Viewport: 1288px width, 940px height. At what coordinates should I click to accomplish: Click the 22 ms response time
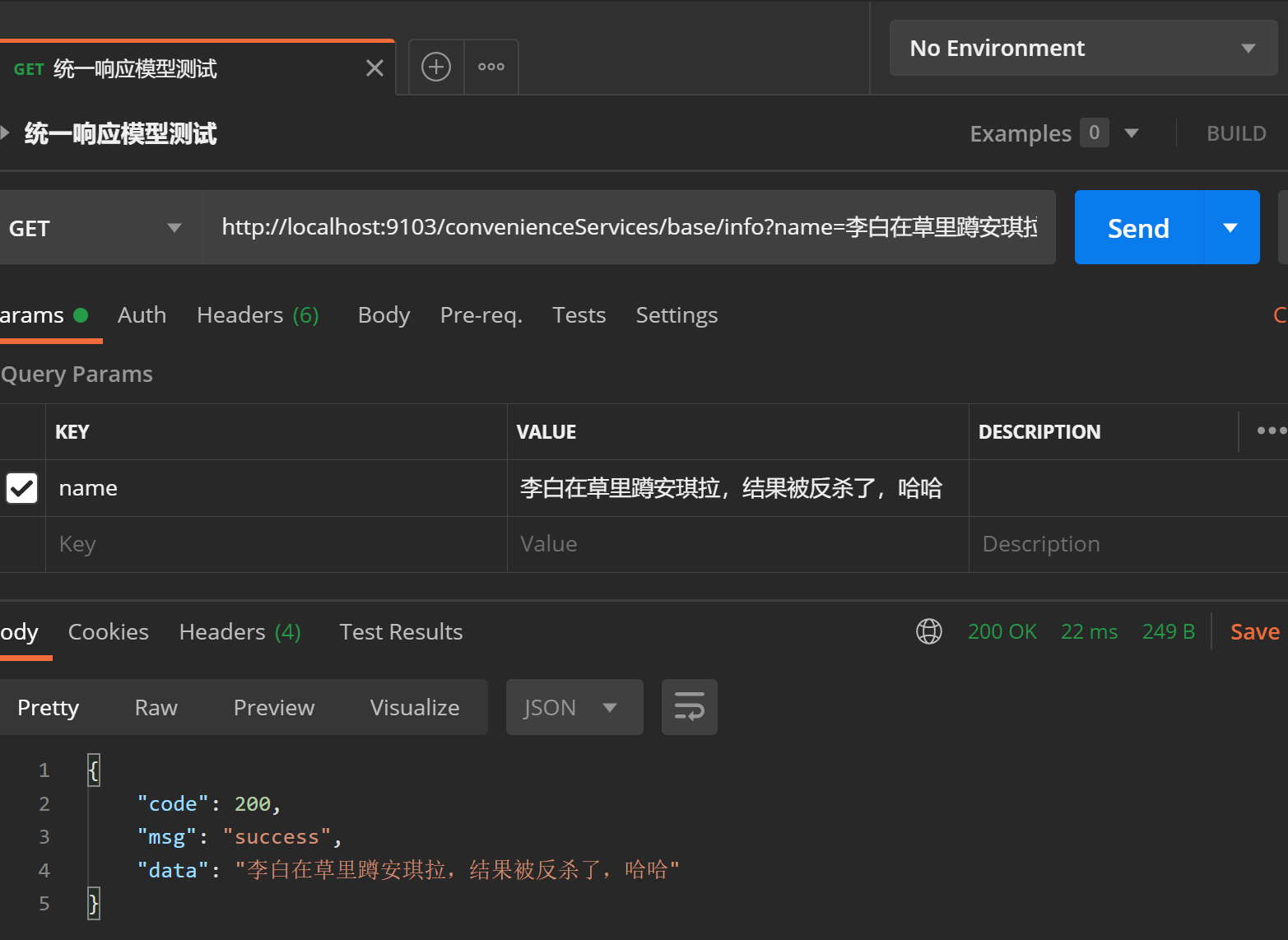[x=1089, y=631]
